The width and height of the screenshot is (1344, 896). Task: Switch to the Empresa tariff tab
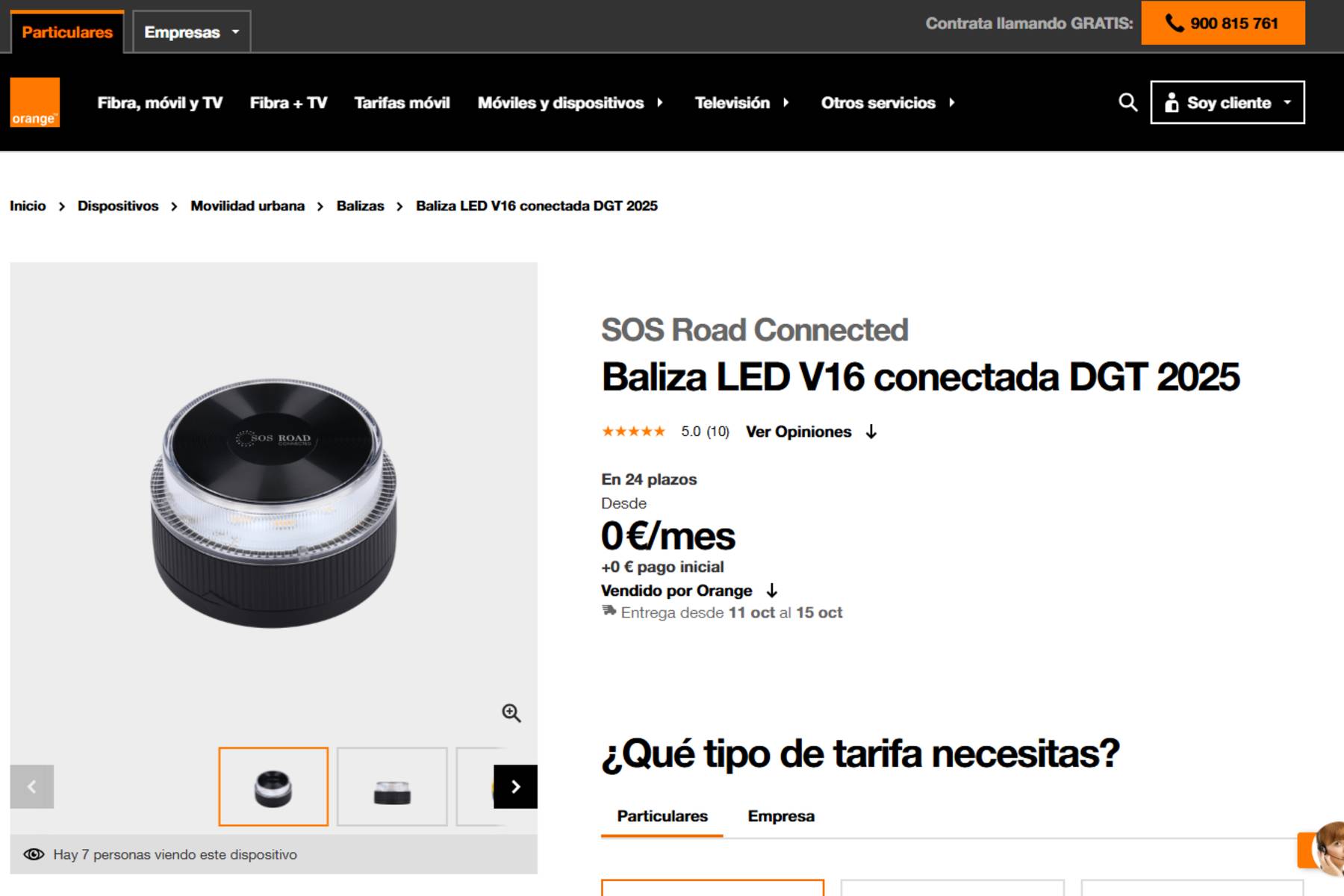[x=780, y=816]
